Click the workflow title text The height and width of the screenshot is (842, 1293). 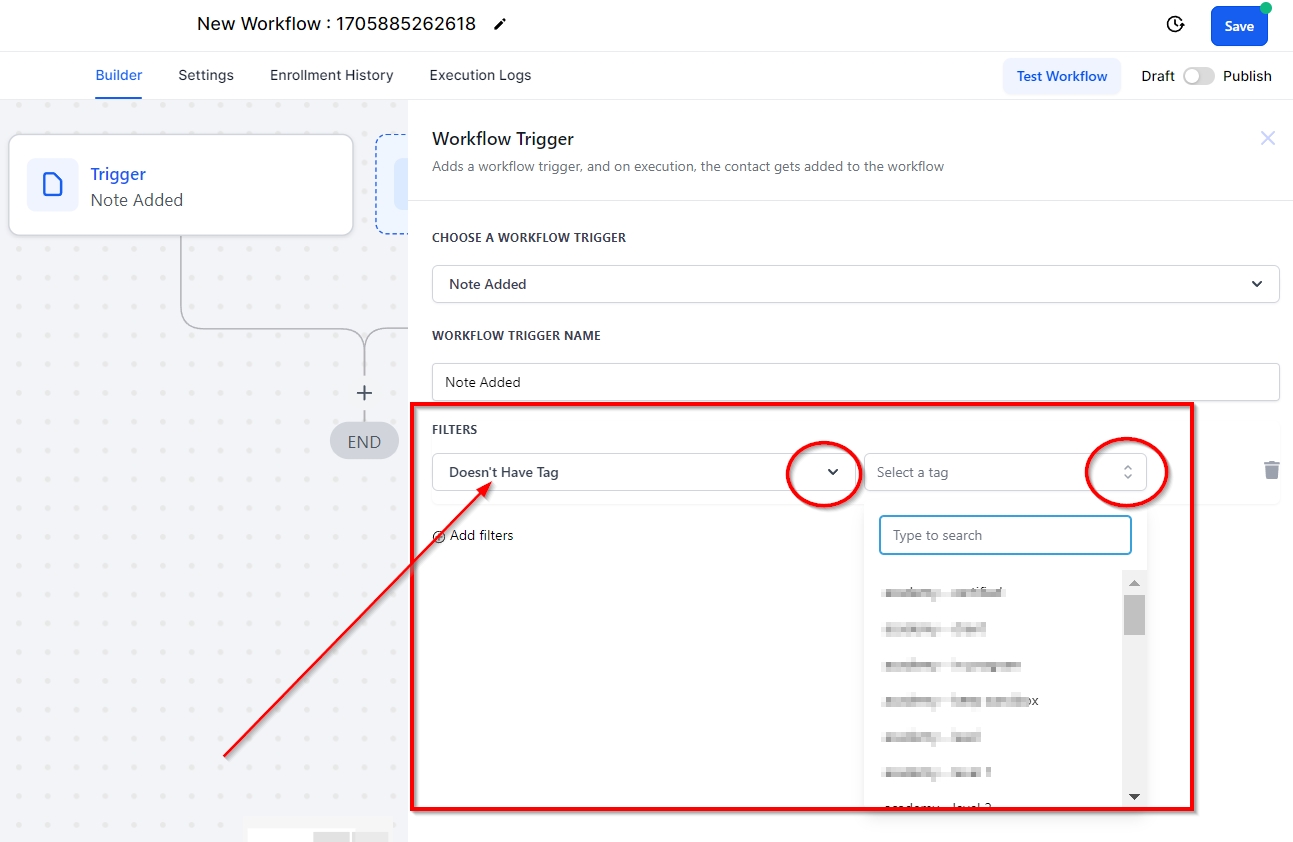click(x=336, y=24)
